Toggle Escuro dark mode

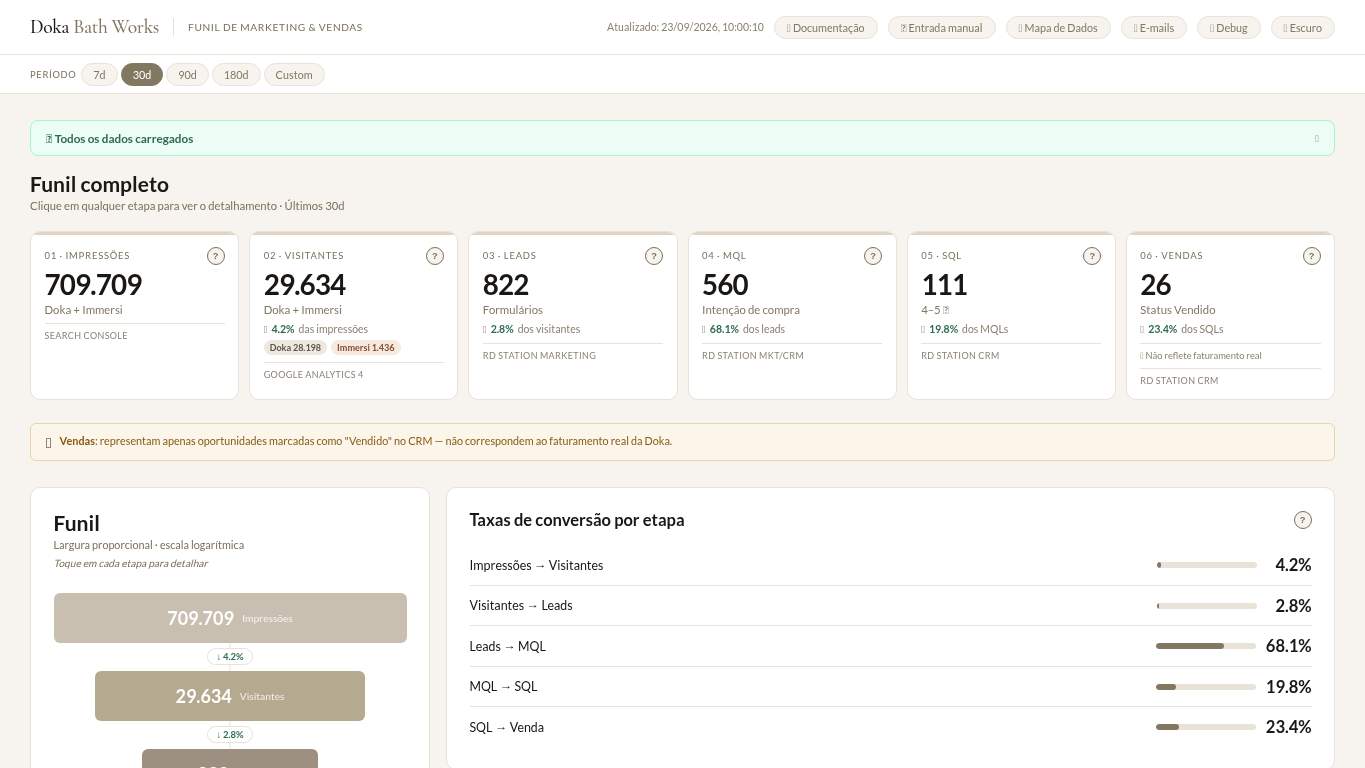pos(1302,28)
